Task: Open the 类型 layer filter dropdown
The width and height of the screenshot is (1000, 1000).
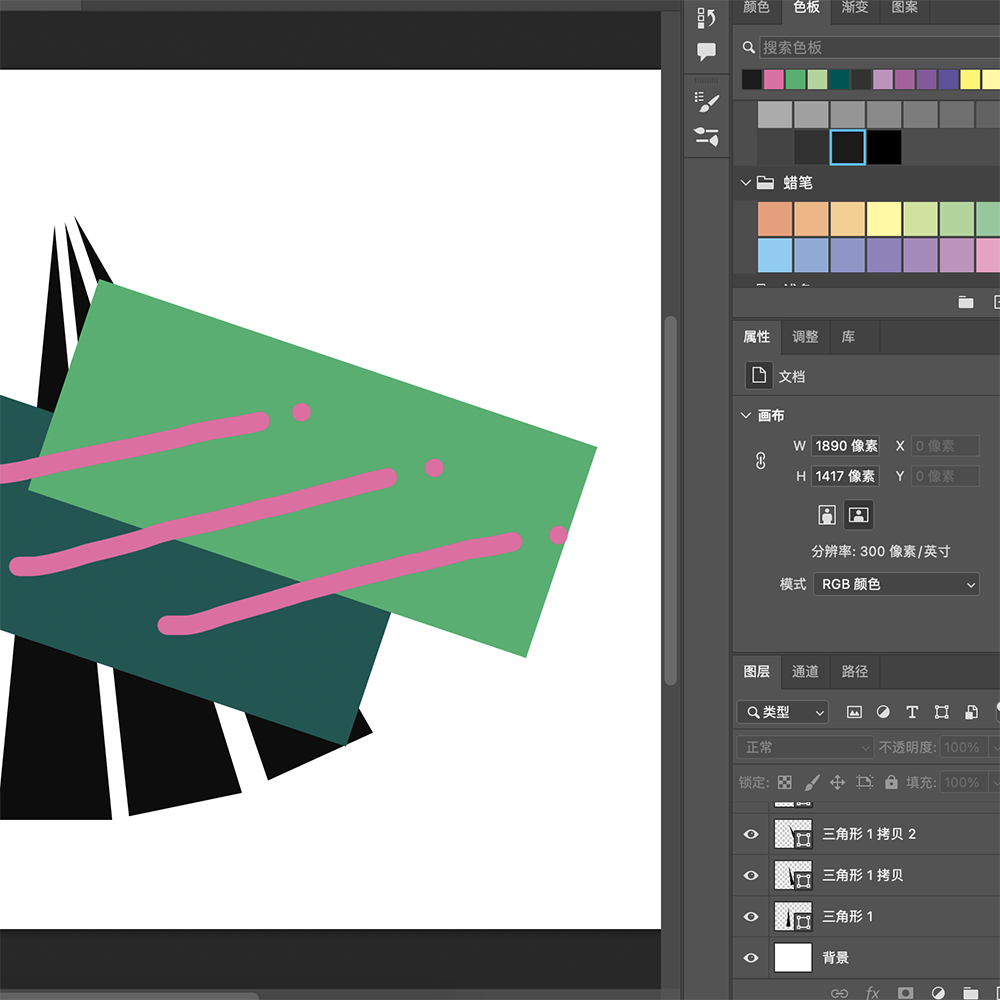Action: tap(782, 712)
